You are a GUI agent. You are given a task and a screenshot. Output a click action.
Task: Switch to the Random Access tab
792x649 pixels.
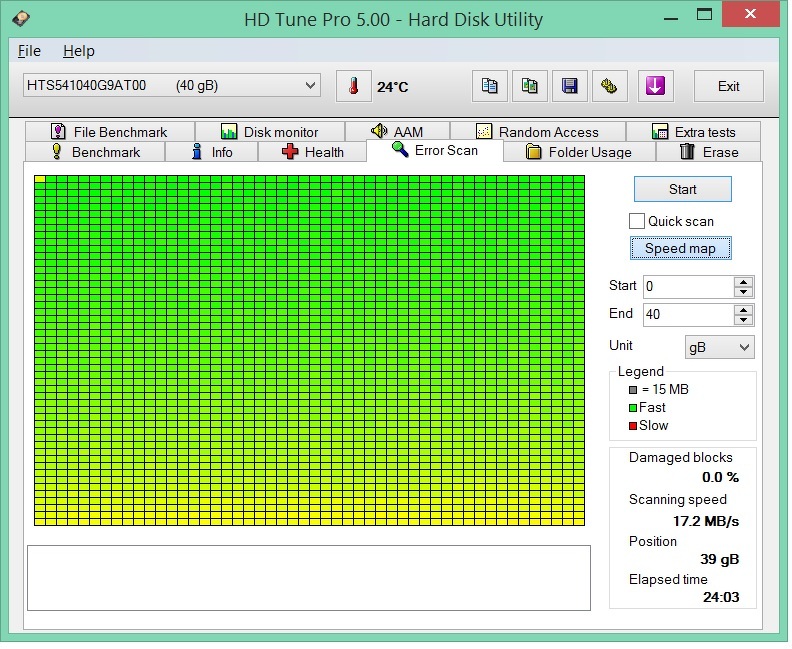click(x=538, y=132)
